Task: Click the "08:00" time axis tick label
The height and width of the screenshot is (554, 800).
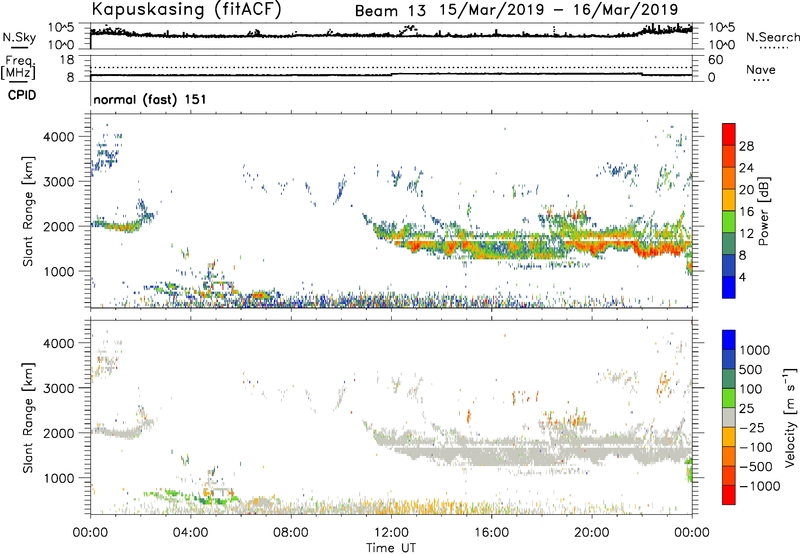Action: [291, 533]
